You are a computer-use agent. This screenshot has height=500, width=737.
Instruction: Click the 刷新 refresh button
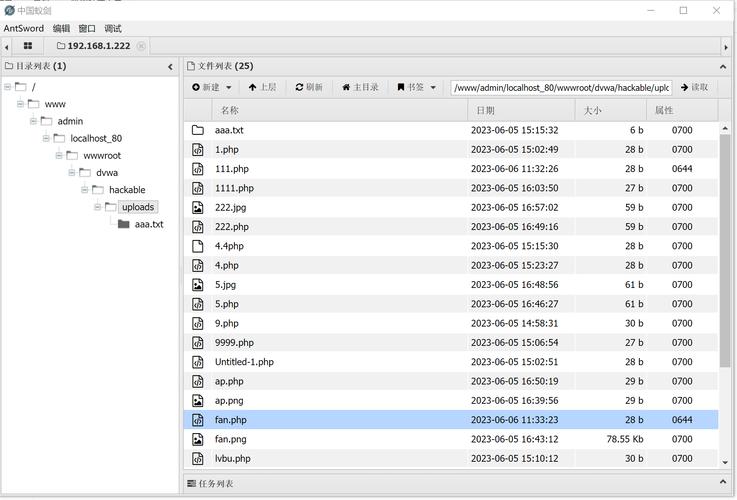309,87
